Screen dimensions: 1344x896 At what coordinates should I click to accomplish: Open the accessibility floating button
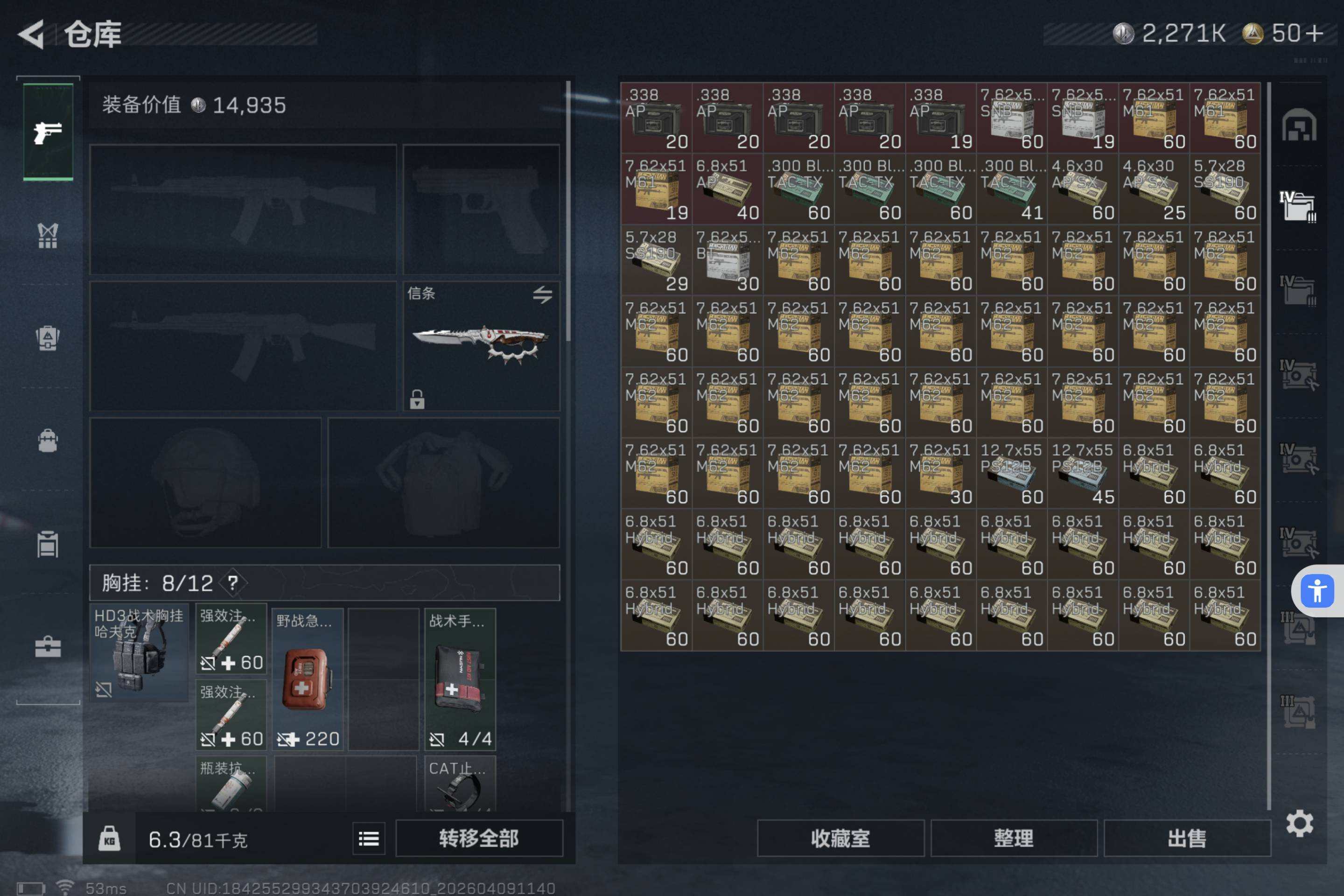tap(1317, 591)
